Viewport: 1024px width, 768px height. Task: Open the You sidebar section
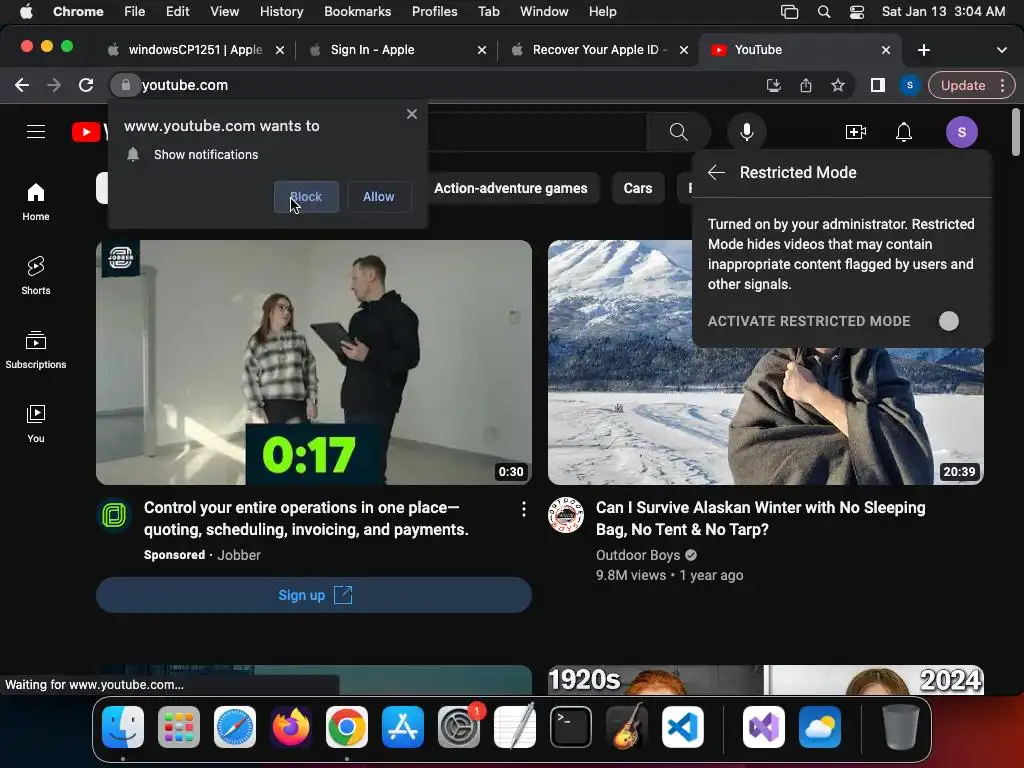pos(36,424)
